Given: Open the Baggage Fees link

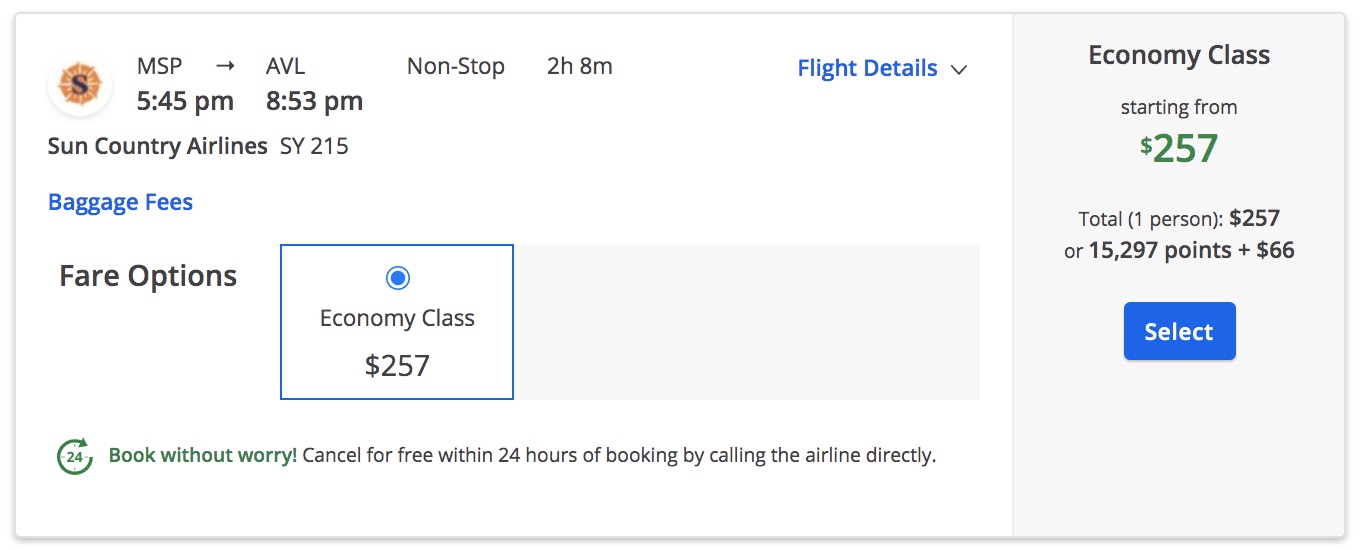Looking at the screenshot, I should (120, 202).
